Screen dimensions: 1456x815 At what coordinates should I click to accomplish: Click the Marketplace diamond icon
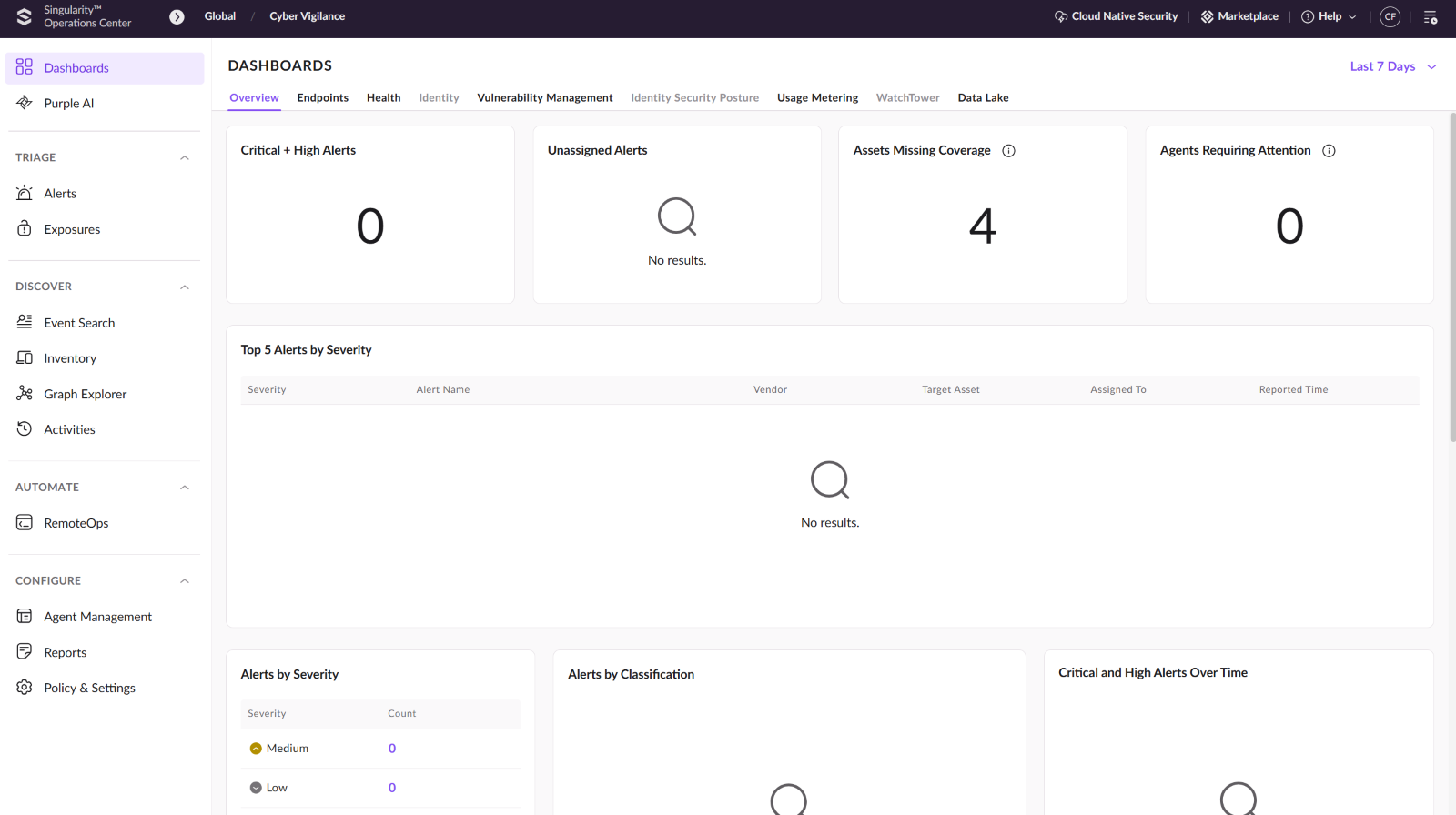tap(1207, 16)
